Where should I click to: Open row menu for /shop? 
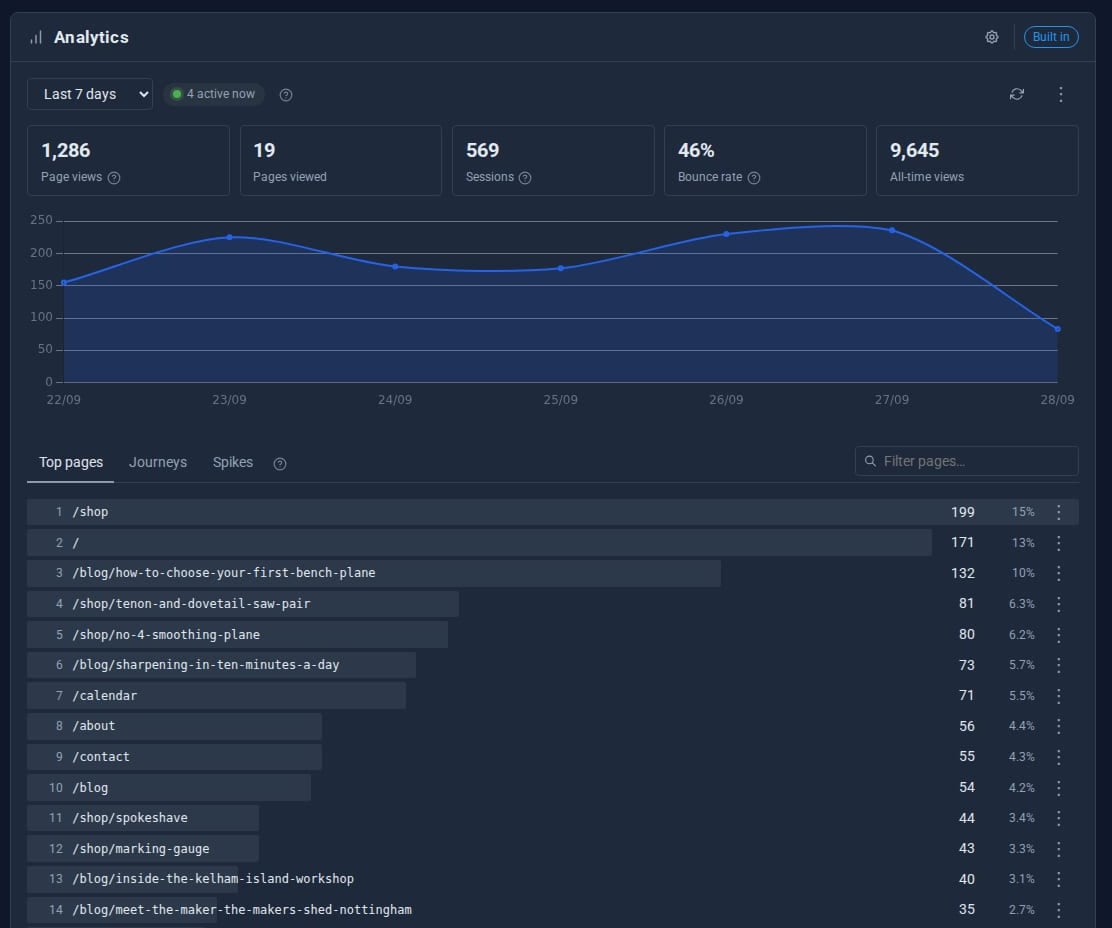coord(1059,512)
